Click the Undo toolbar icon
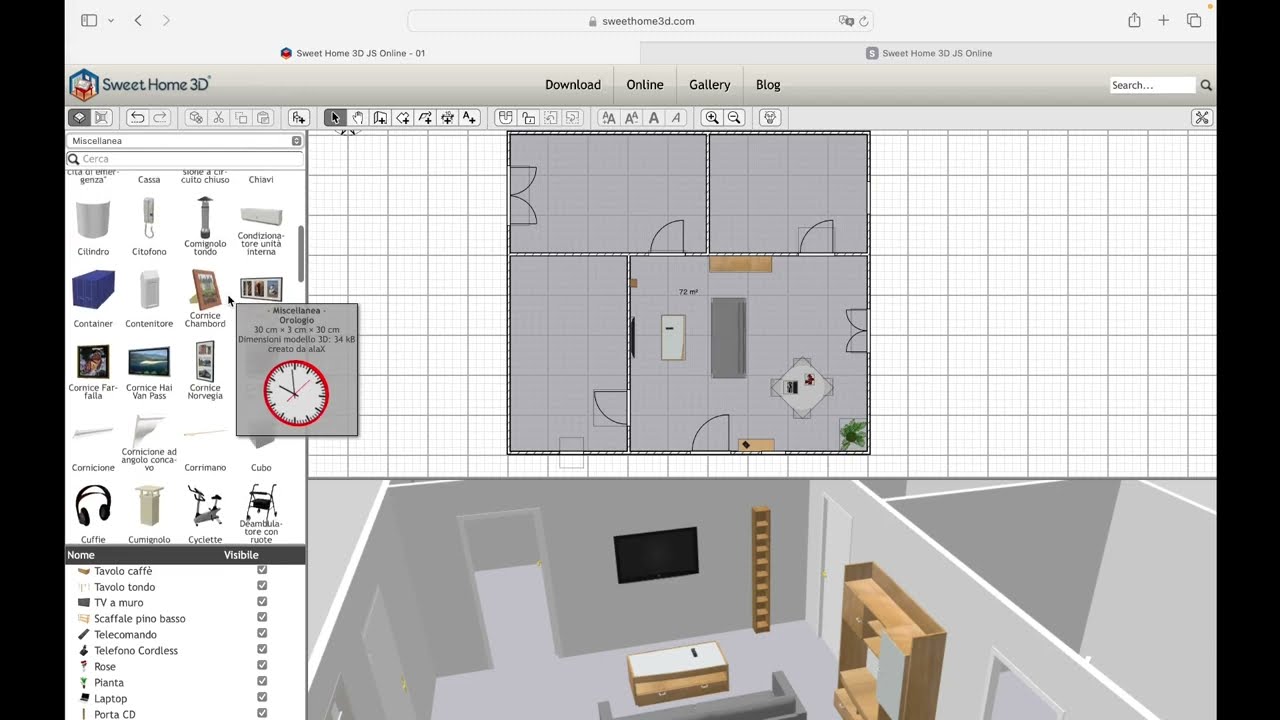 point(137,118)
